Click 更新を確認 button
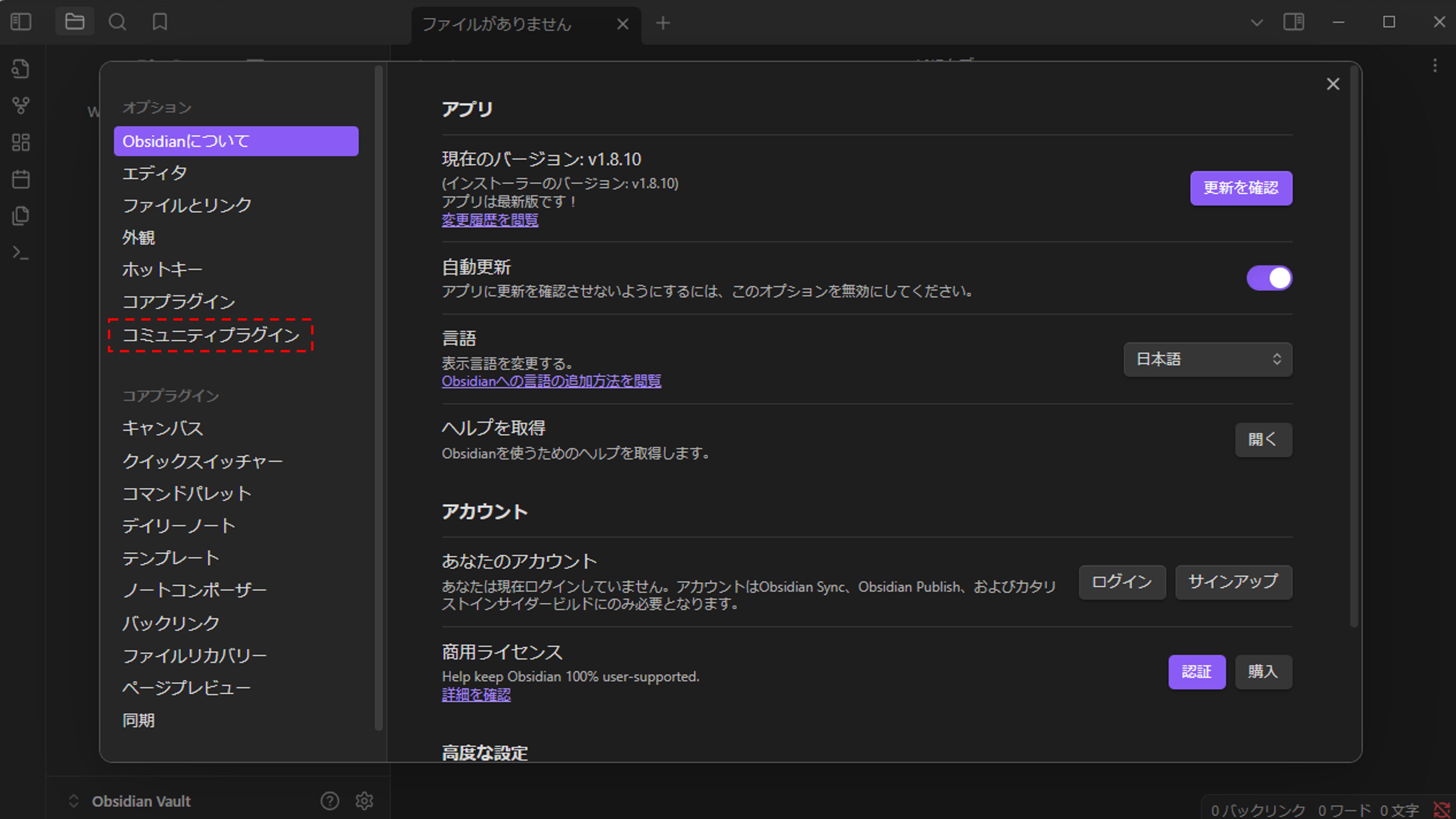The height and width of the screenshot is (819, 1456). point(1241,188)
